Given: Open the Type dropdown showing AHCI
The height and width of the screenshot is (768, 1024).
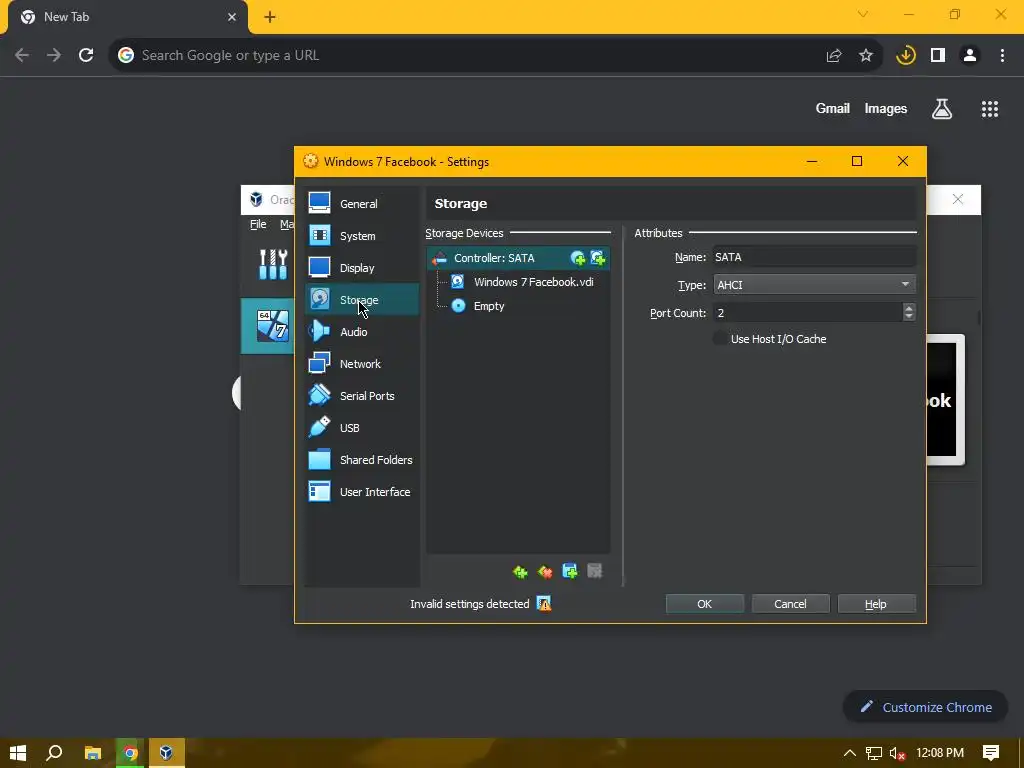Looking at the screenshot, I should (814, 285).
